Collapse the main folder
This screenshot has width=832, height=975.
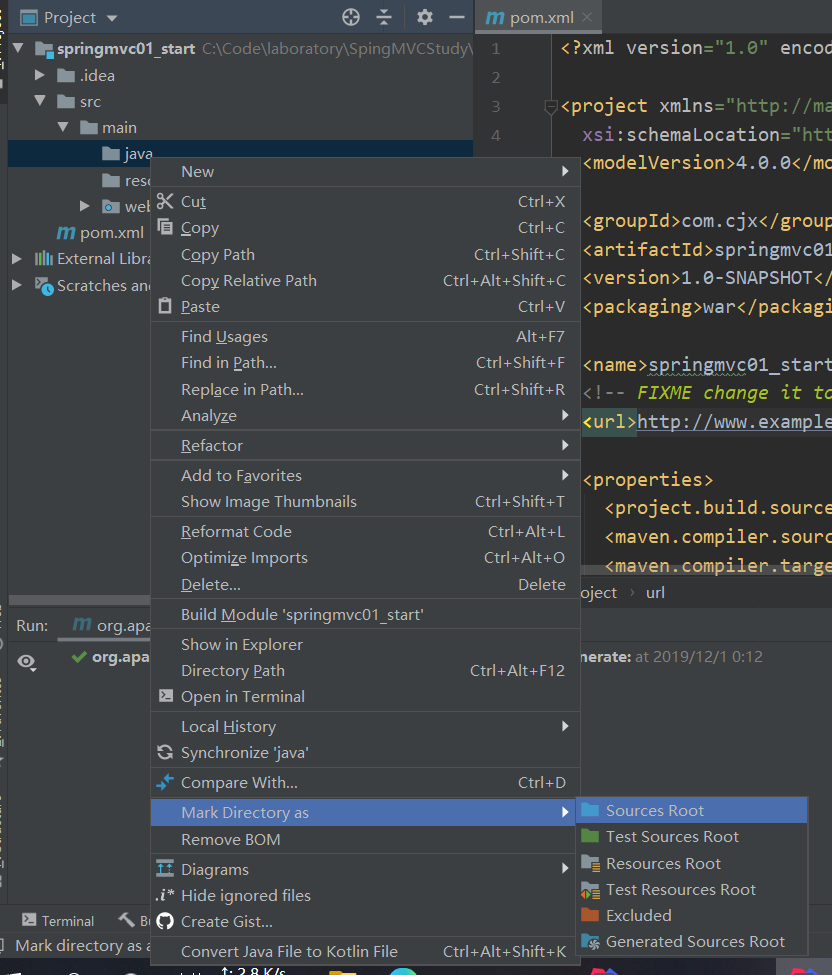(63, 127)
